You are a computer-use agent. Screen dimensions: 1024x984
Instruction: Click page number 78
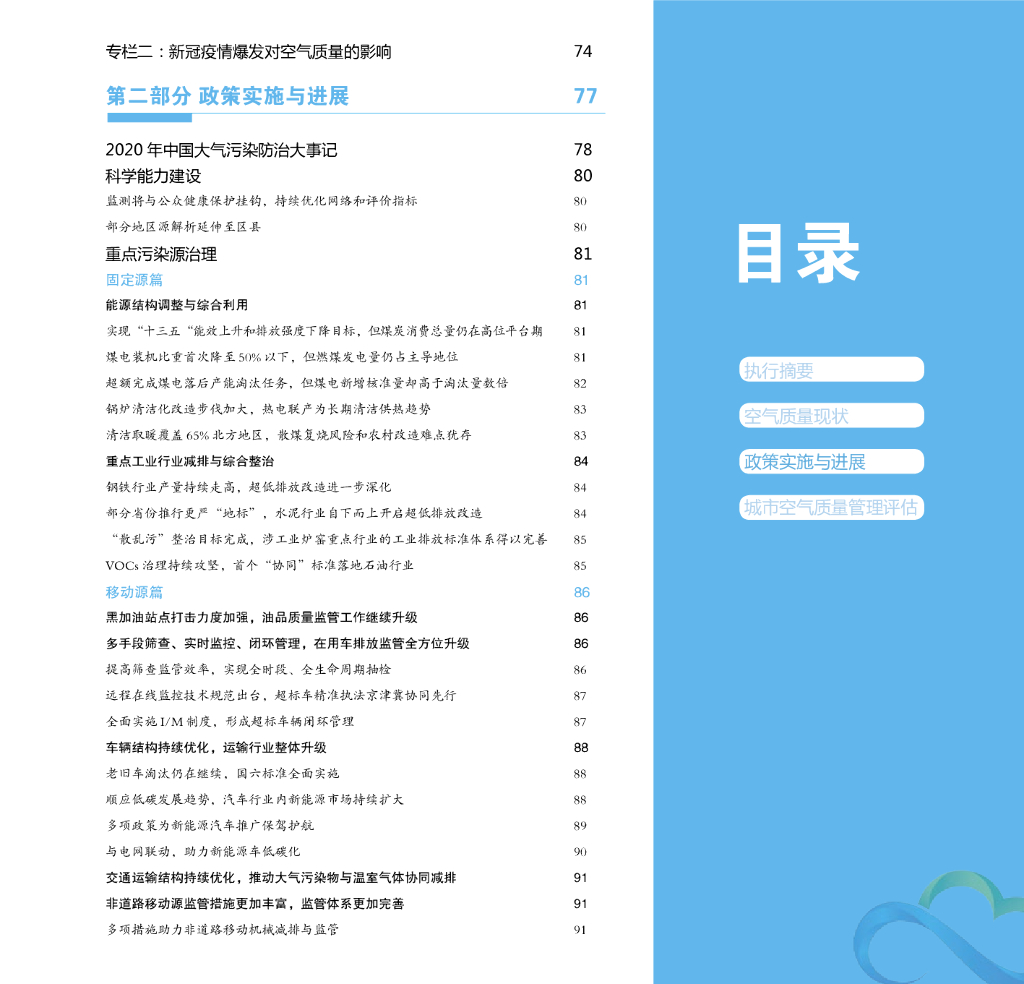(x=583, y=150)
